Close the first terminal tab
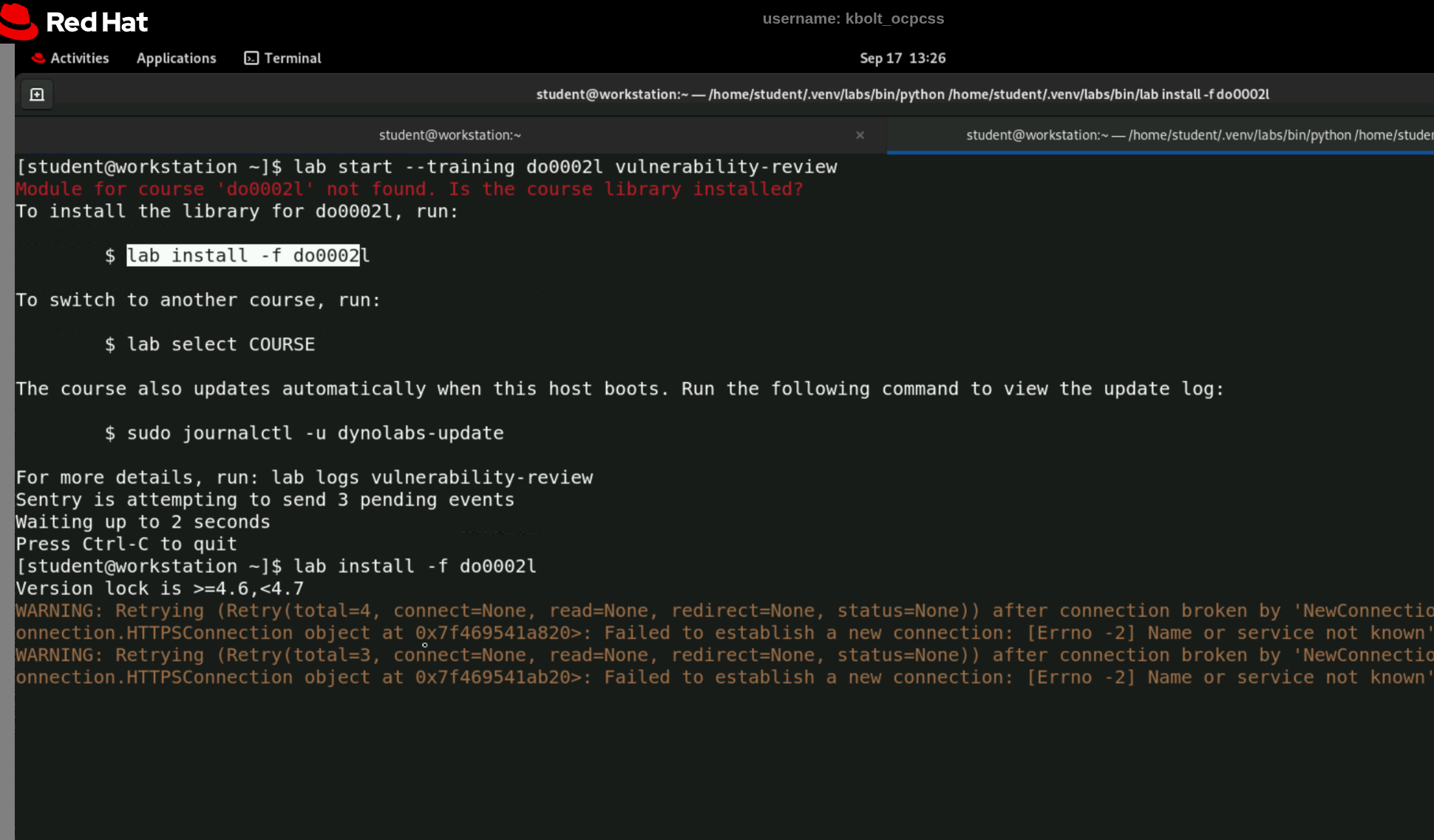 click(x=860, y=135)
